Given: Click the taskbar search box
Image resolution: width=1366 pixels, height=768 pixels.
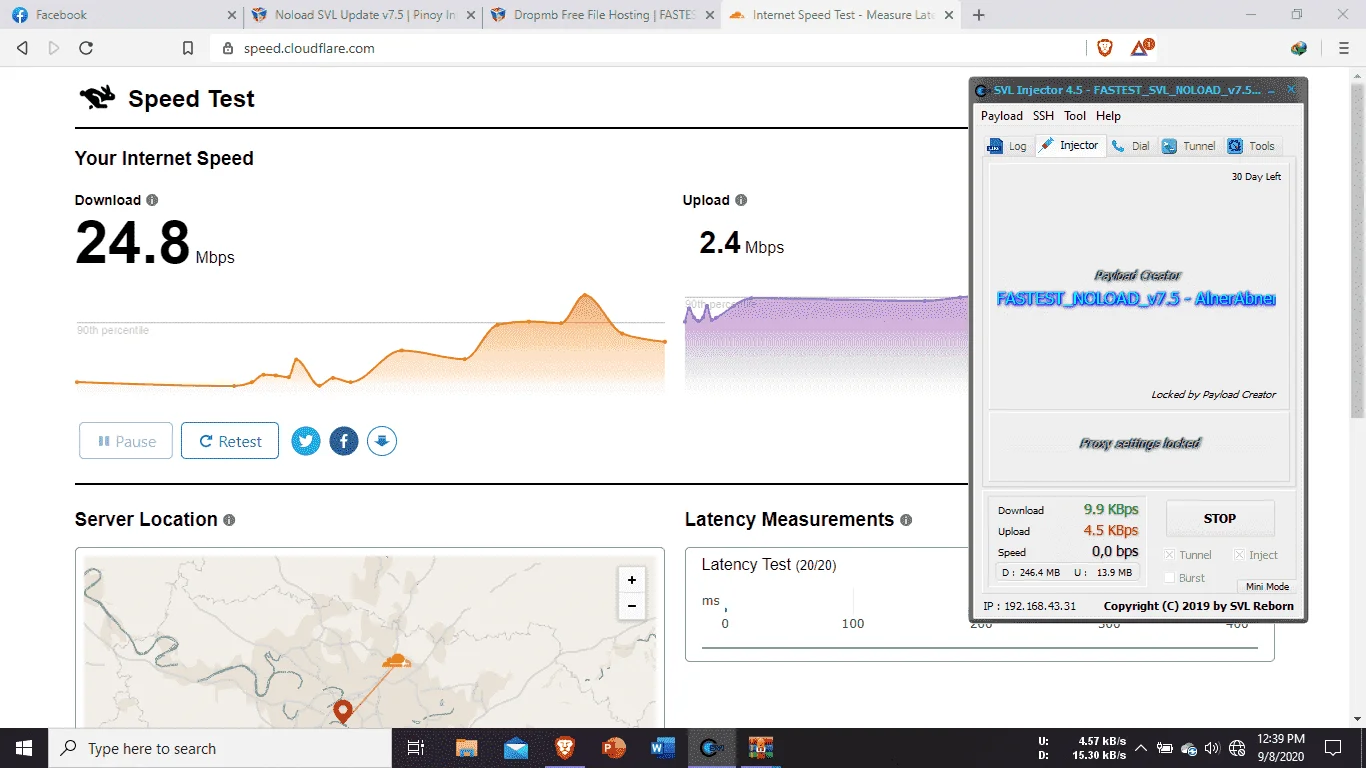Looking at the screenshot, I should [220, 748].
